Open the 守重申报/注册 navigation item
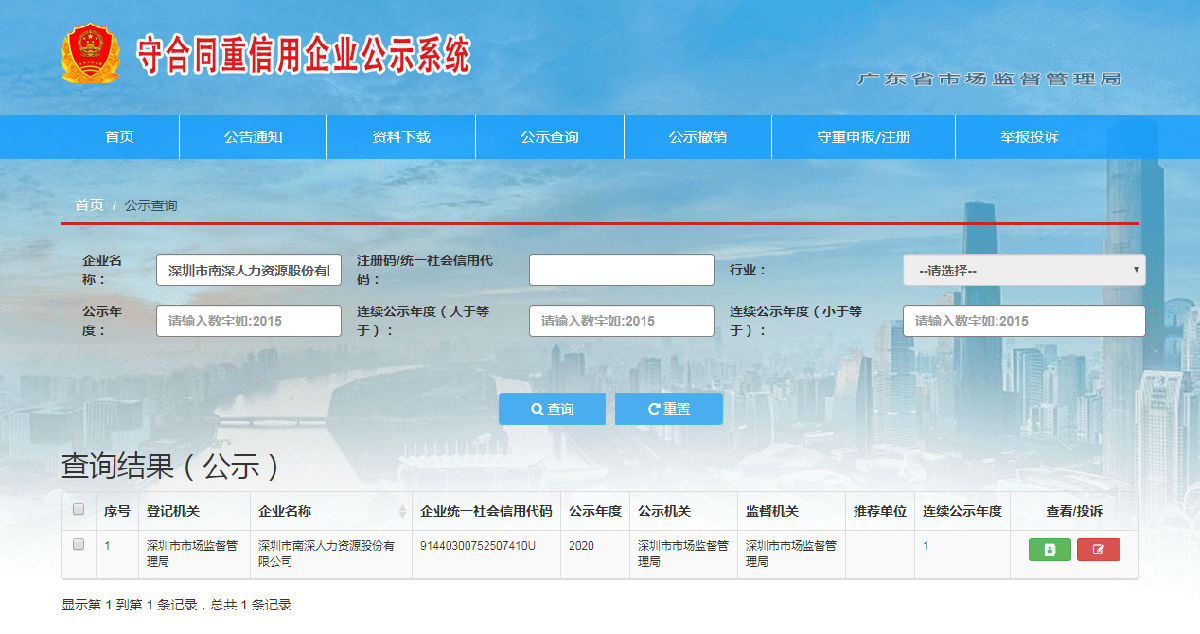Screen dimensions: 1200x634 tap(861, 136)
